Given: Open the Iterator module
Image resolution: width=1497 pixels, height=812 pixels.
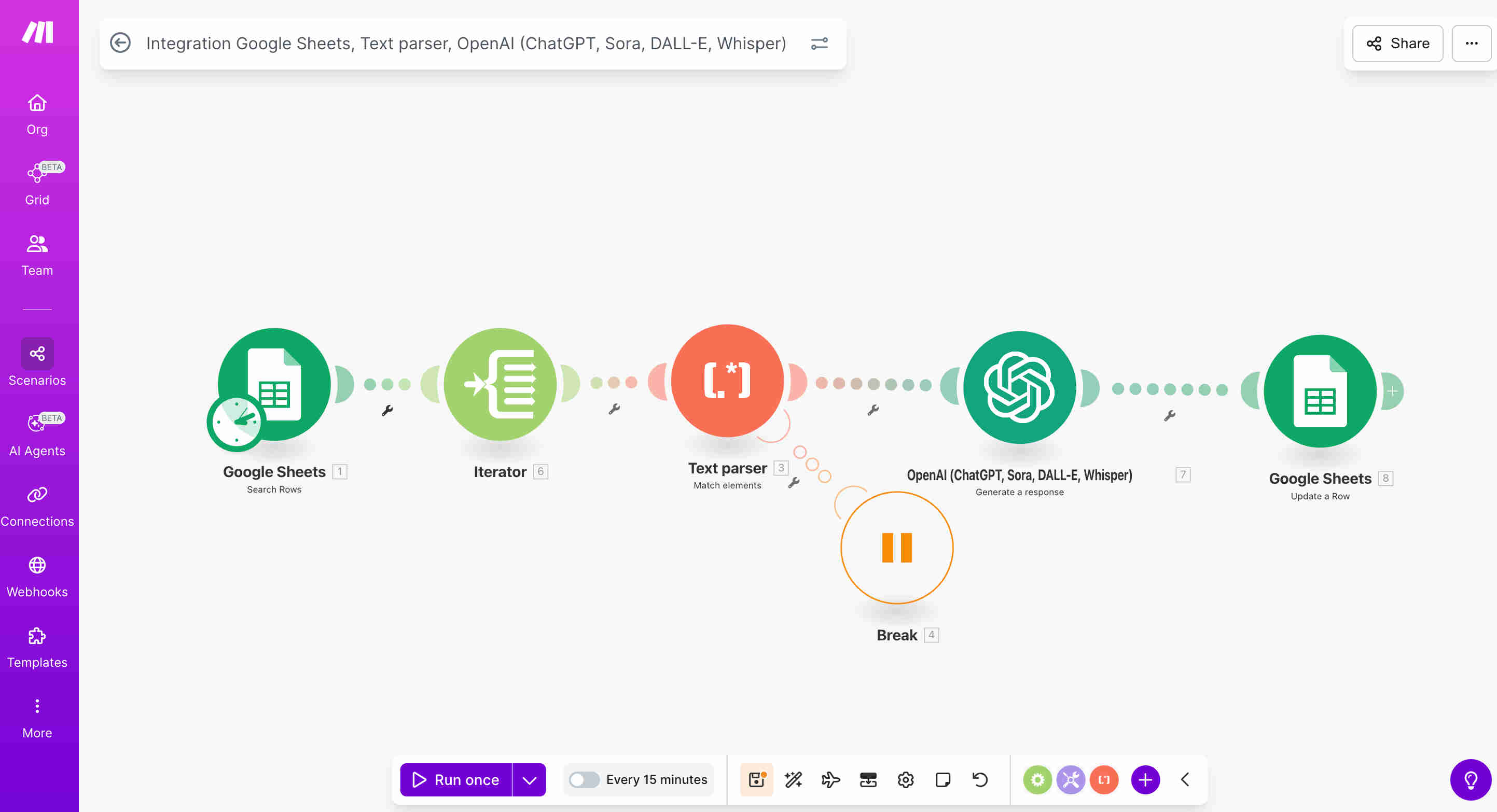Looking at the screenshot, I should tap(500, 384).
